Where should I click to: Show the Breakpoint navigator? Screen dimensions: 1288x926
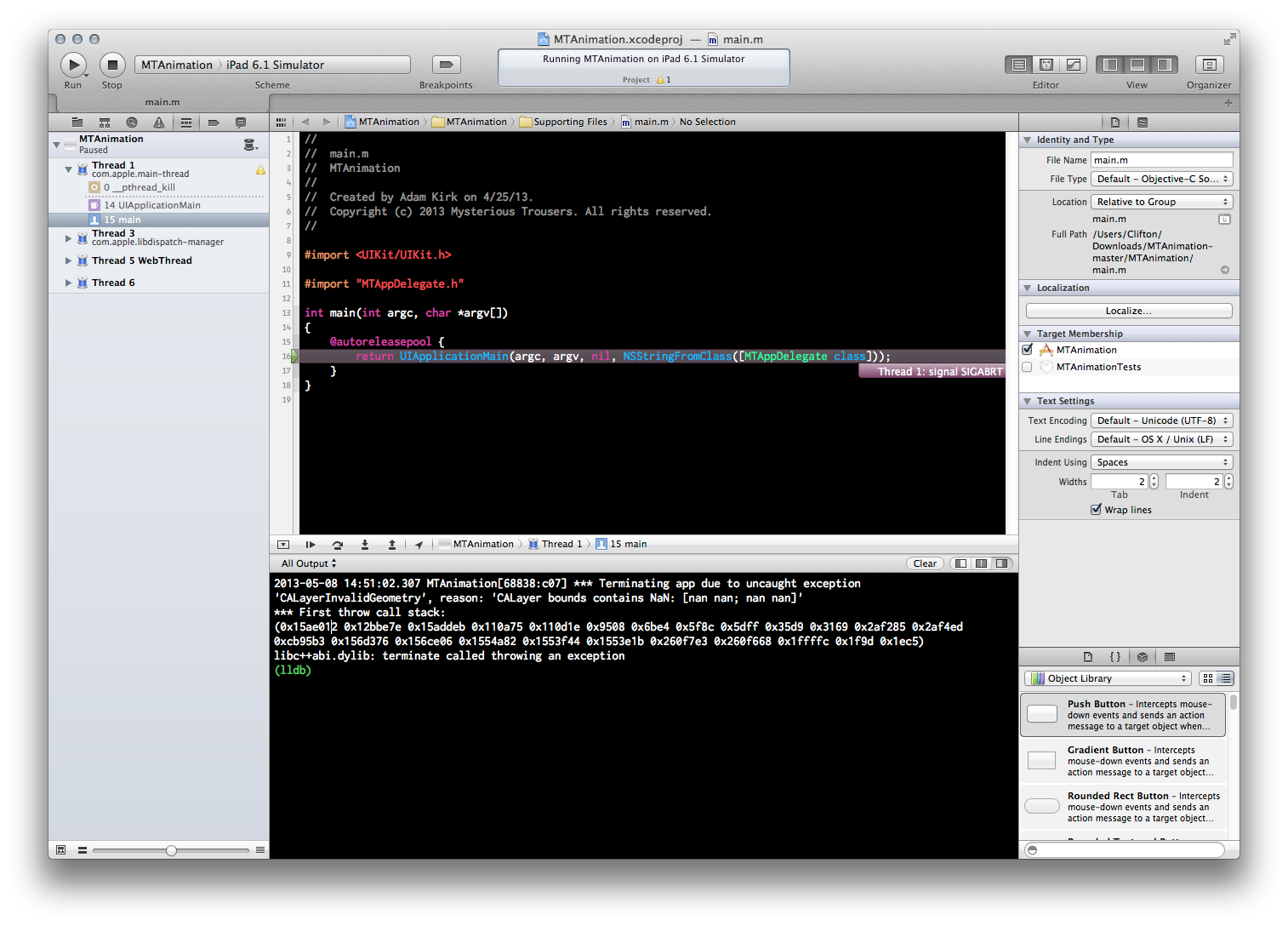pos(214,123)
